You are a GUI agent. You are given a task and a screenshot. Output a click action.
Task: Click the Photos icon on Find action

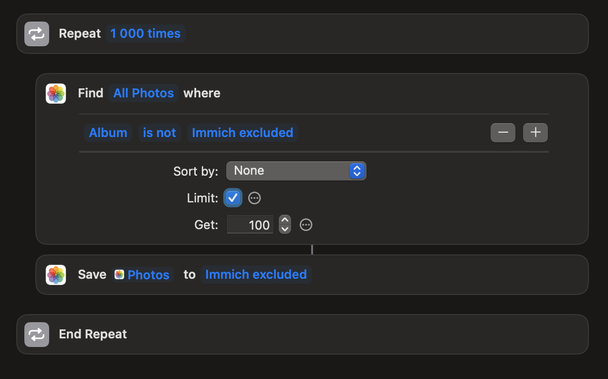coord(56,93)
